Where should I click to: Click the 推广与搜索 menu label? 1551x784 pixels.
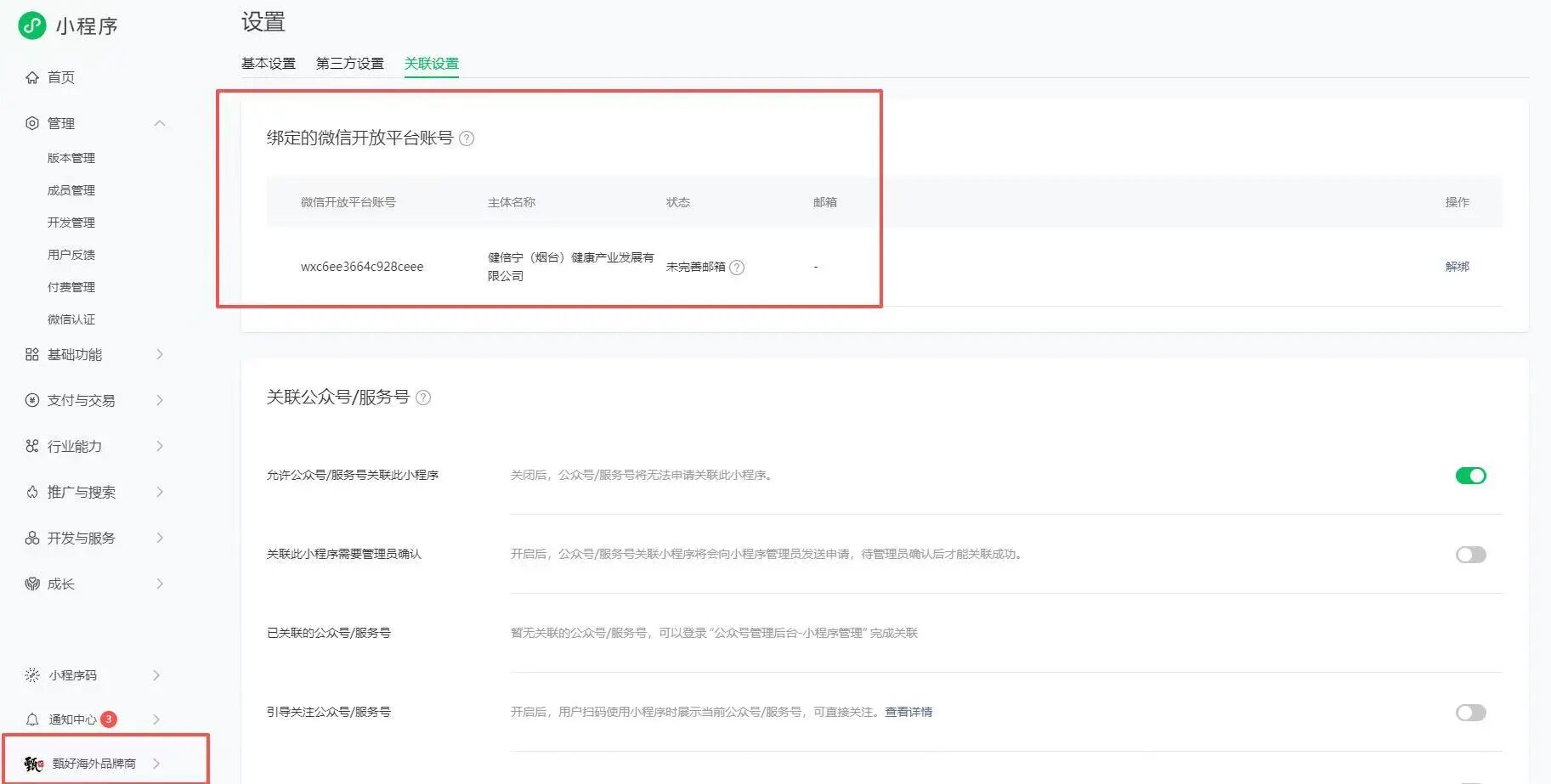(82, 492)
